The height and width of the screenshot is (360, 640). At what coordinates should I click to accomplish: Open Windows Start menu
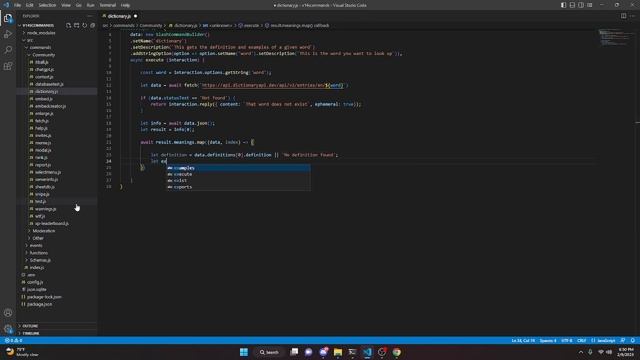click(244, 352)
